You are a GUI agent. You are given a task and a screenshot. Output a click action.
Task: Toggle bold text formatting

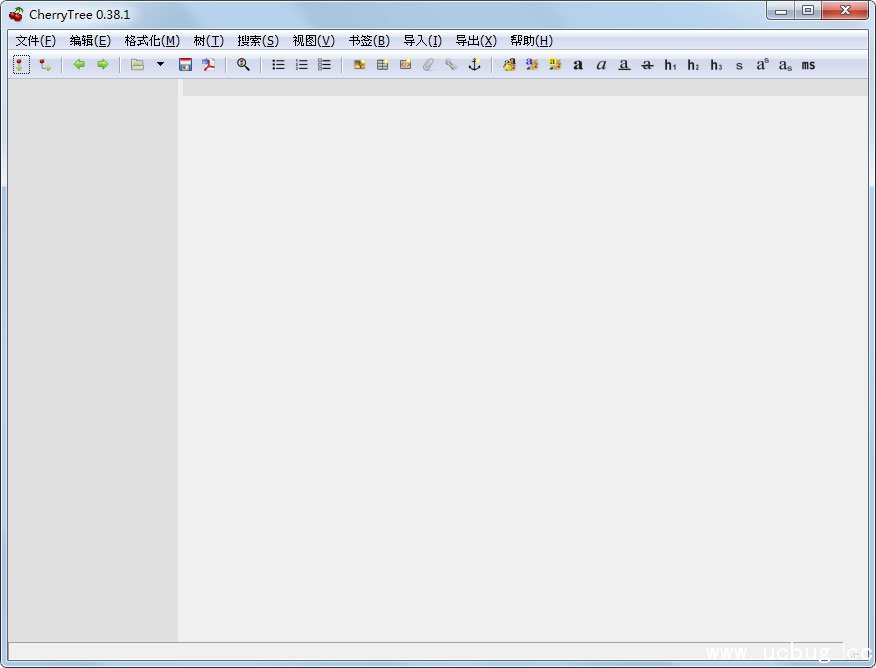click(578, 65)
